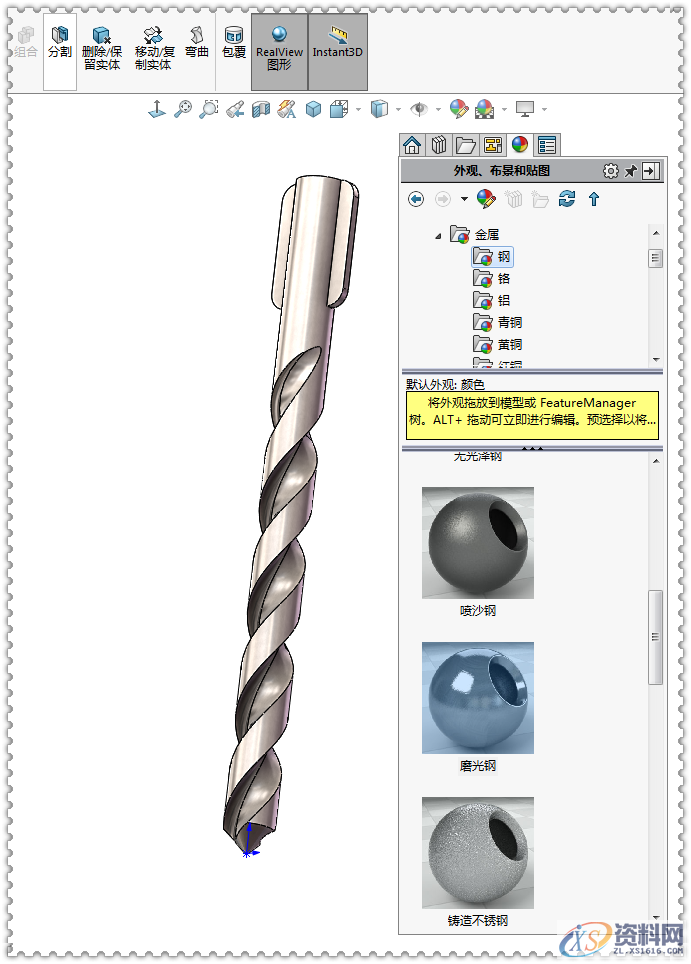Image resolution: width=691 pixels, height=964 pixels.
Task: Click the greyed create new folder icon
Action: [x=540, y=199]
